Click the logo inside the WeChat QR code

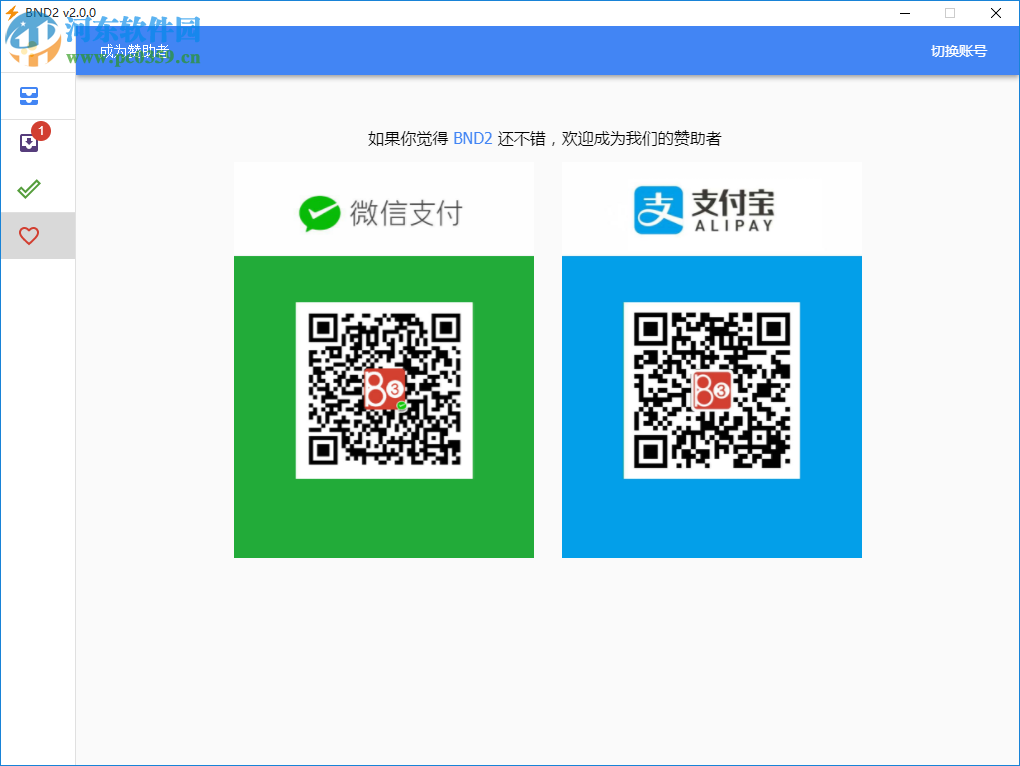tap(383, 389)
